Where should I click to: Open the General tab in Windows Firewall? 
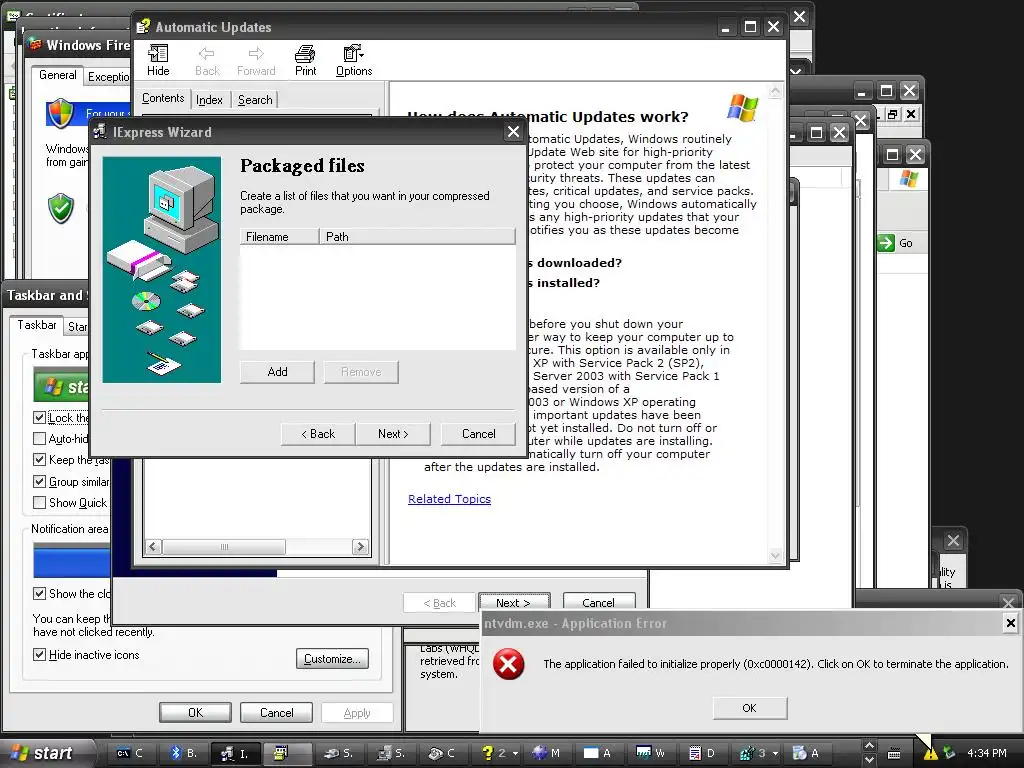(57, 75)
